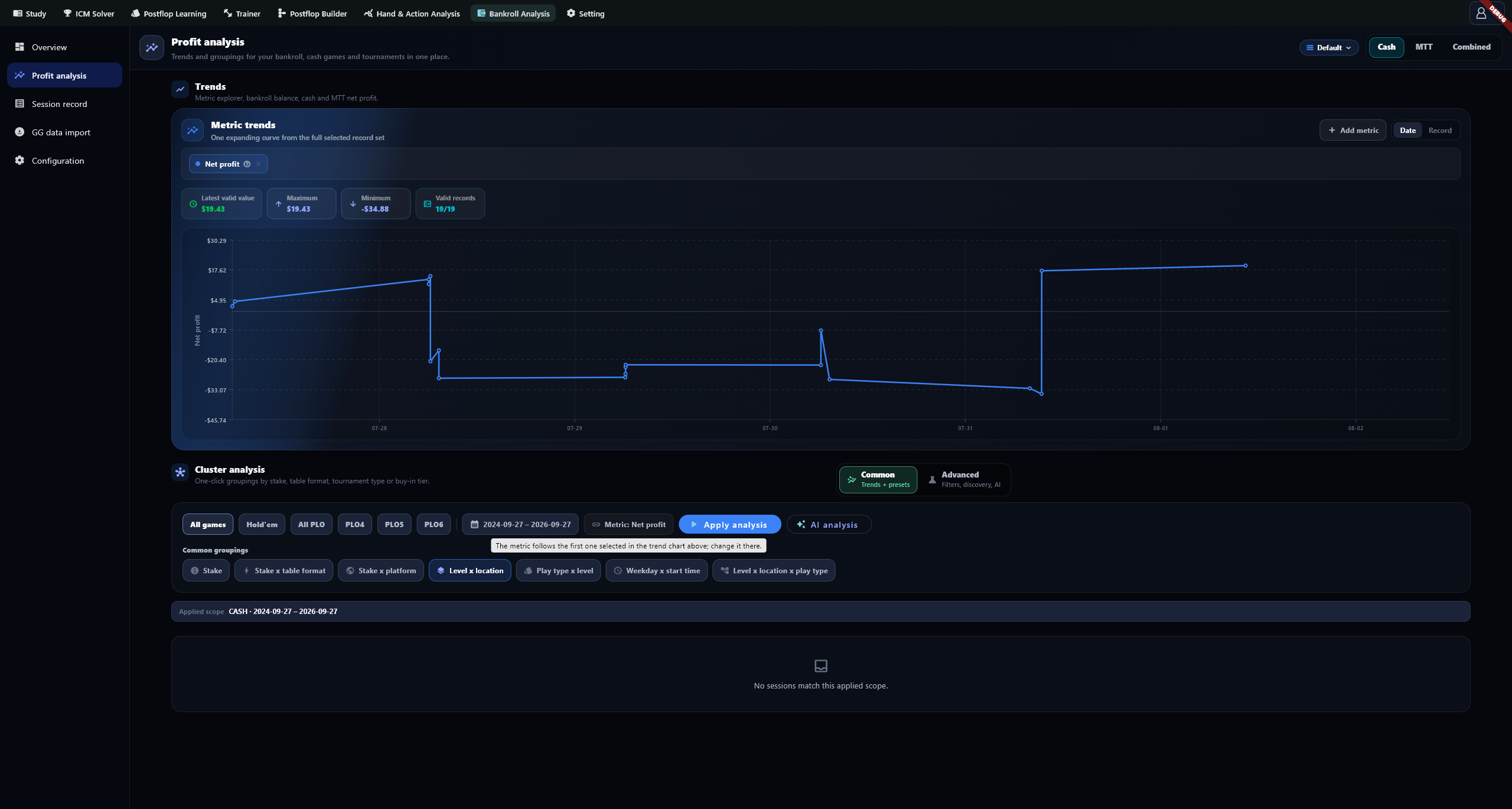Viewport: 1512px width, 809px height.
Task: Select Stake x table format grouping
Action: click(x=283, y=570)
